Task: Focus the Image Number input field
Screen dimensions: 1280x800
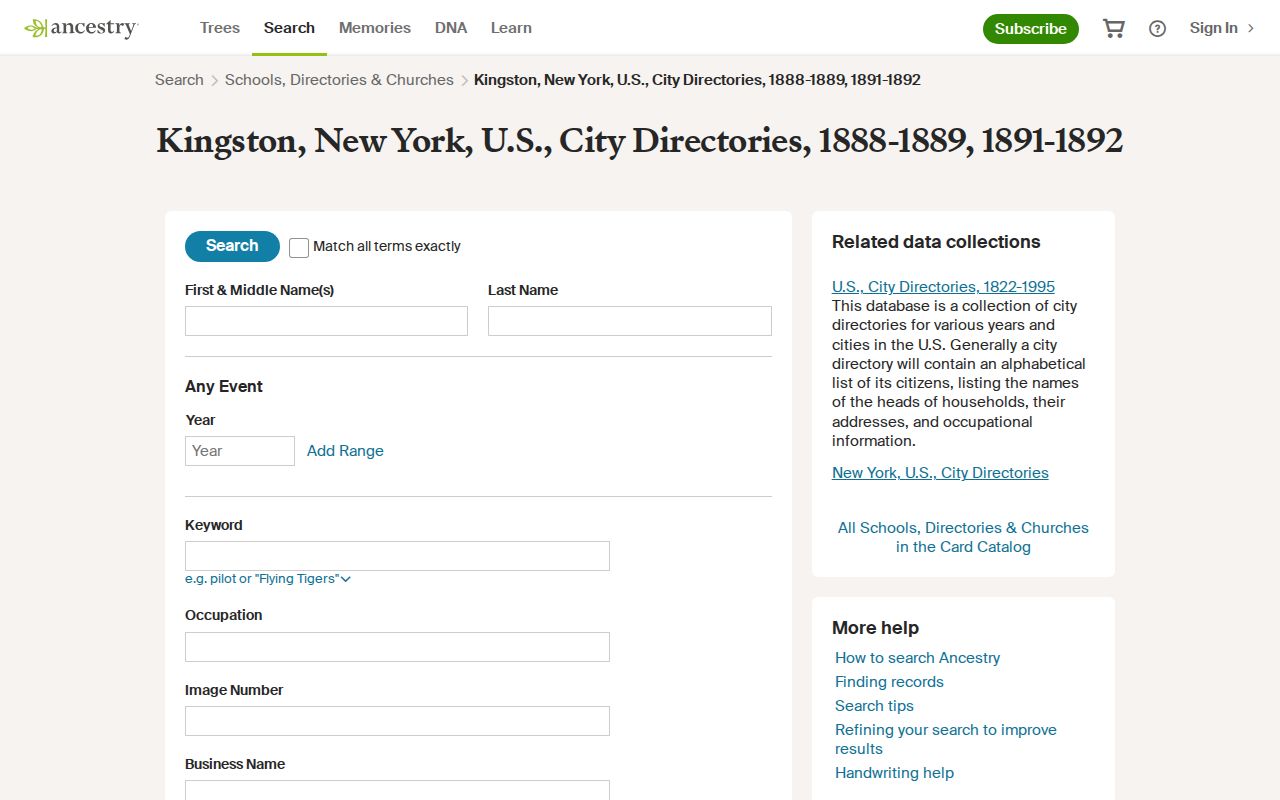Action: (x=397, y=721)
